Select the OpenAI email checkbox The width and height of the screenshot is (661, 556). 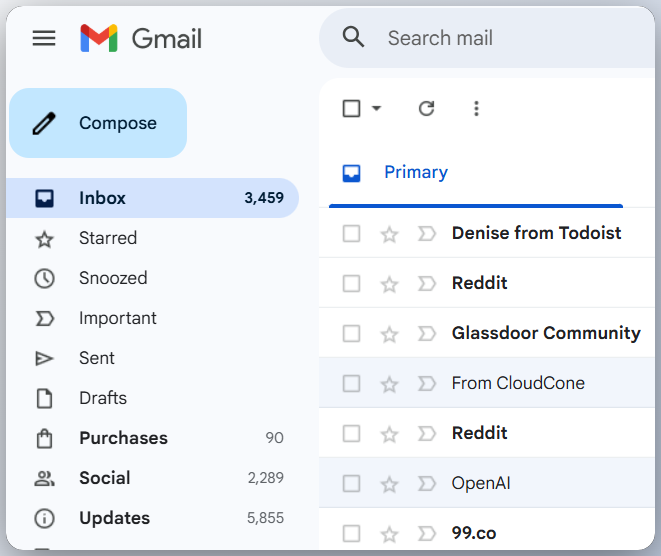pos(351,484)
